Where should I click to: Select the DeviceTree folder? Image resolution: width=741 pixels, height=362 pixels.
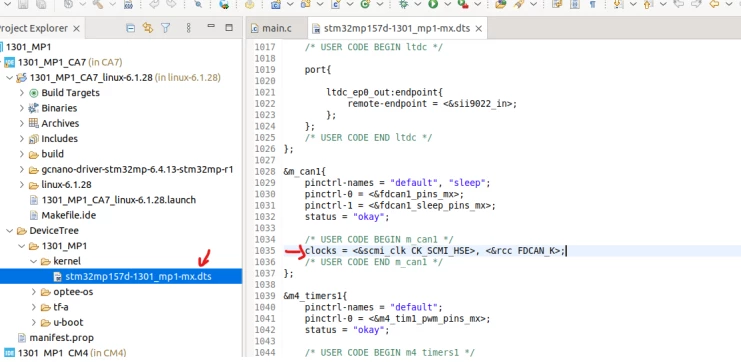click(54, 231)
